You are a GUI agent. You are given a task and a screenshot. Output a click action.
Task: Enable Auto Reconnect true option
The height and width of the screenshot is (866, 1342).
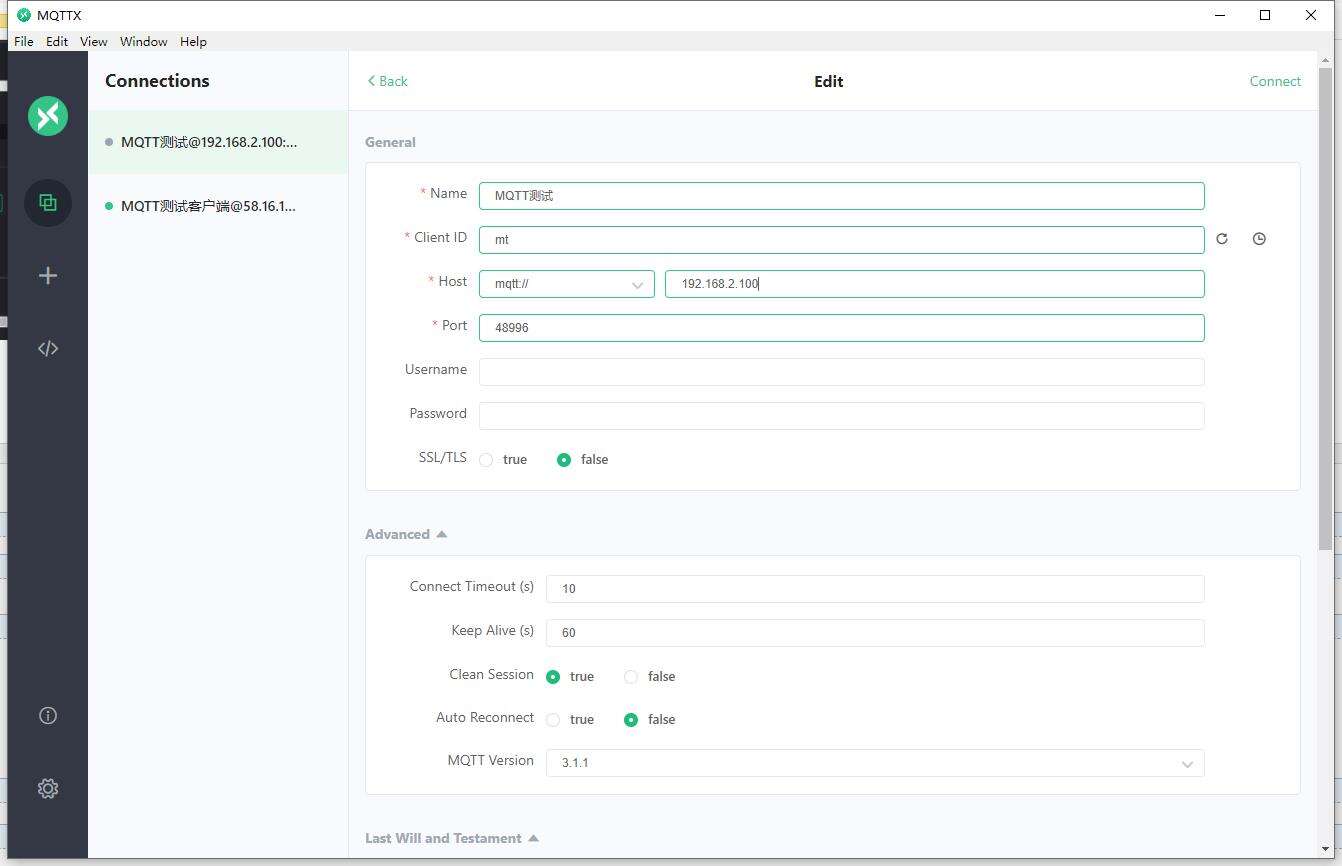(553, 720)
